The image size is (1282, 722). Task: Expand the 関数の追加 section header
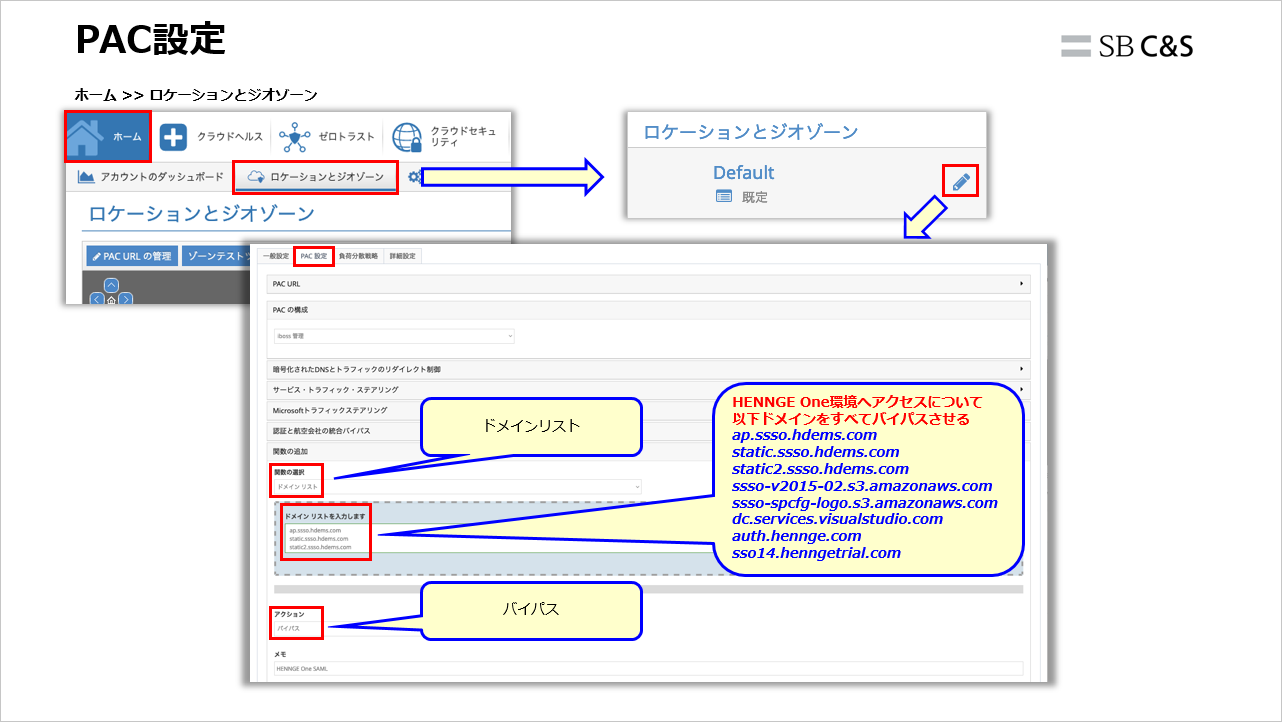coord(648,452)
